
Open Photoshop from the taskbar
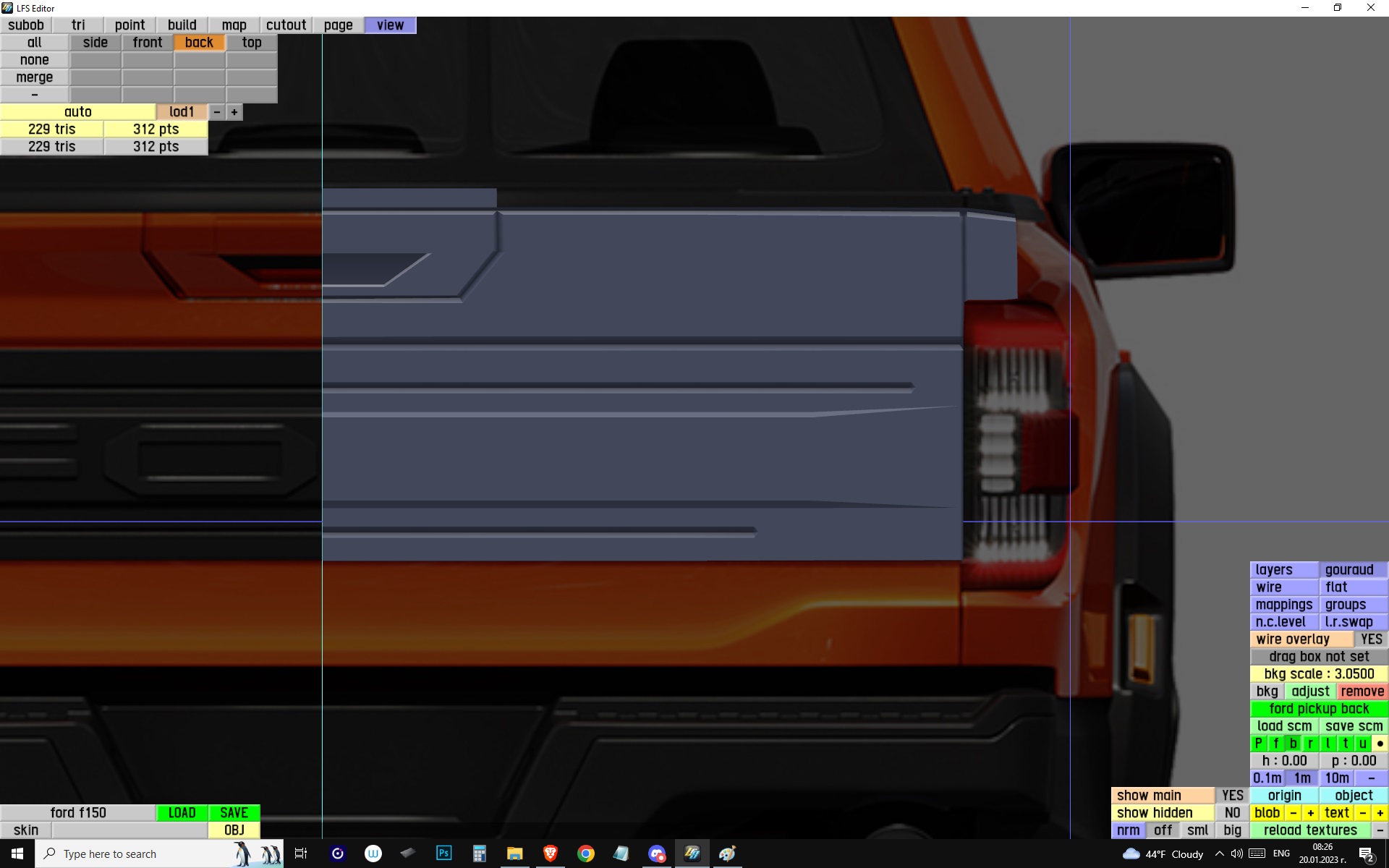click(x=443, y=854)
